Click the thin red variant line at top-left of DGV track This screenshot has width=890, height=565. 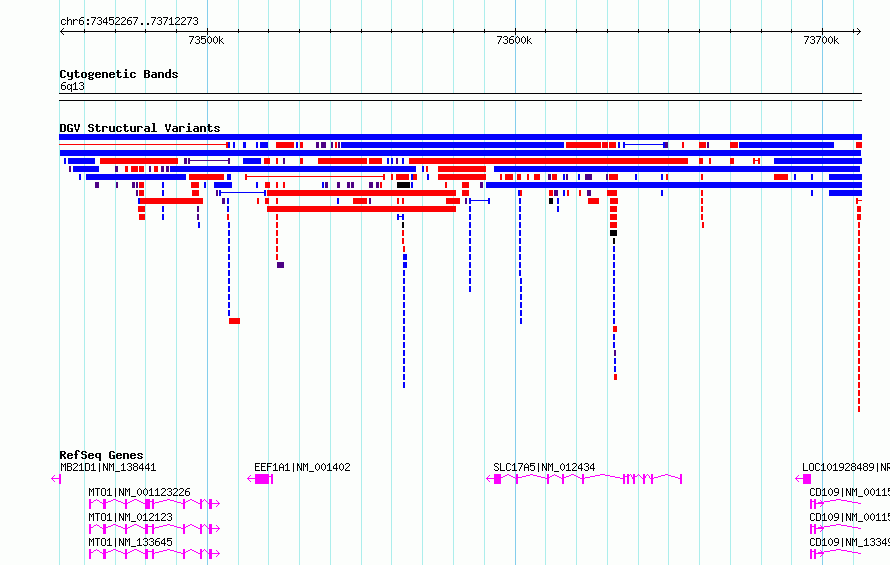[143, 145]
